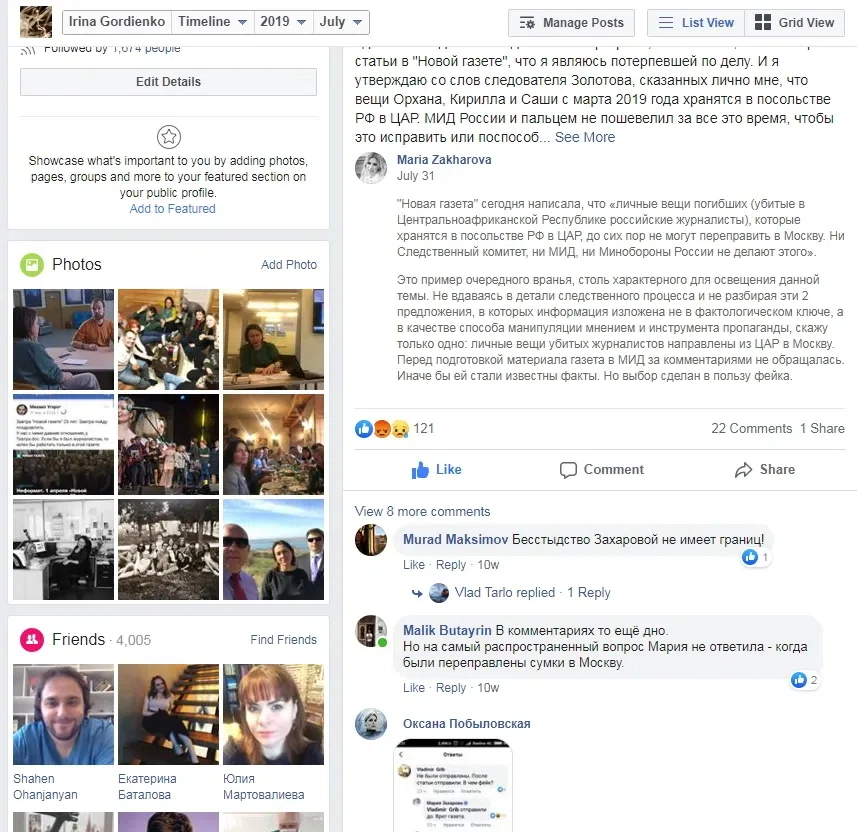This screenshot has height=832, width=857.
Task: Open the July month dropdown
Action: [x=341, y=22]
